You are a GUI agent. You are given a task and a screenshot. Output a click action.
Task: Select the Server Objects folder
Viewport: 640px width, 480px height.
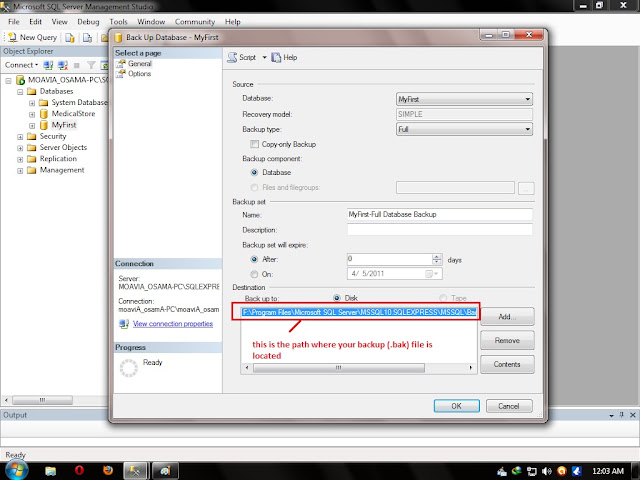coord(63,147)
